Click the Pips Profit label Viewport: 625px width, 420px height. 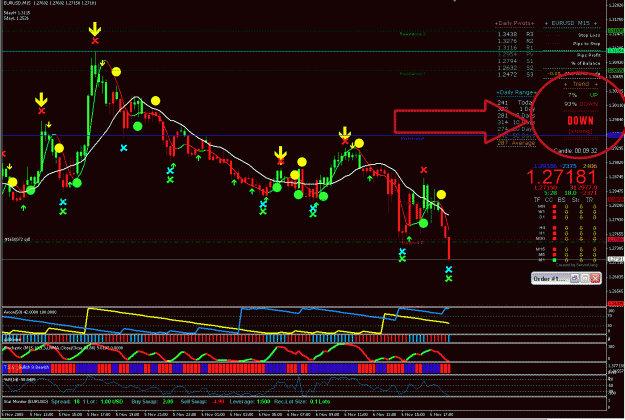(588, 55)
